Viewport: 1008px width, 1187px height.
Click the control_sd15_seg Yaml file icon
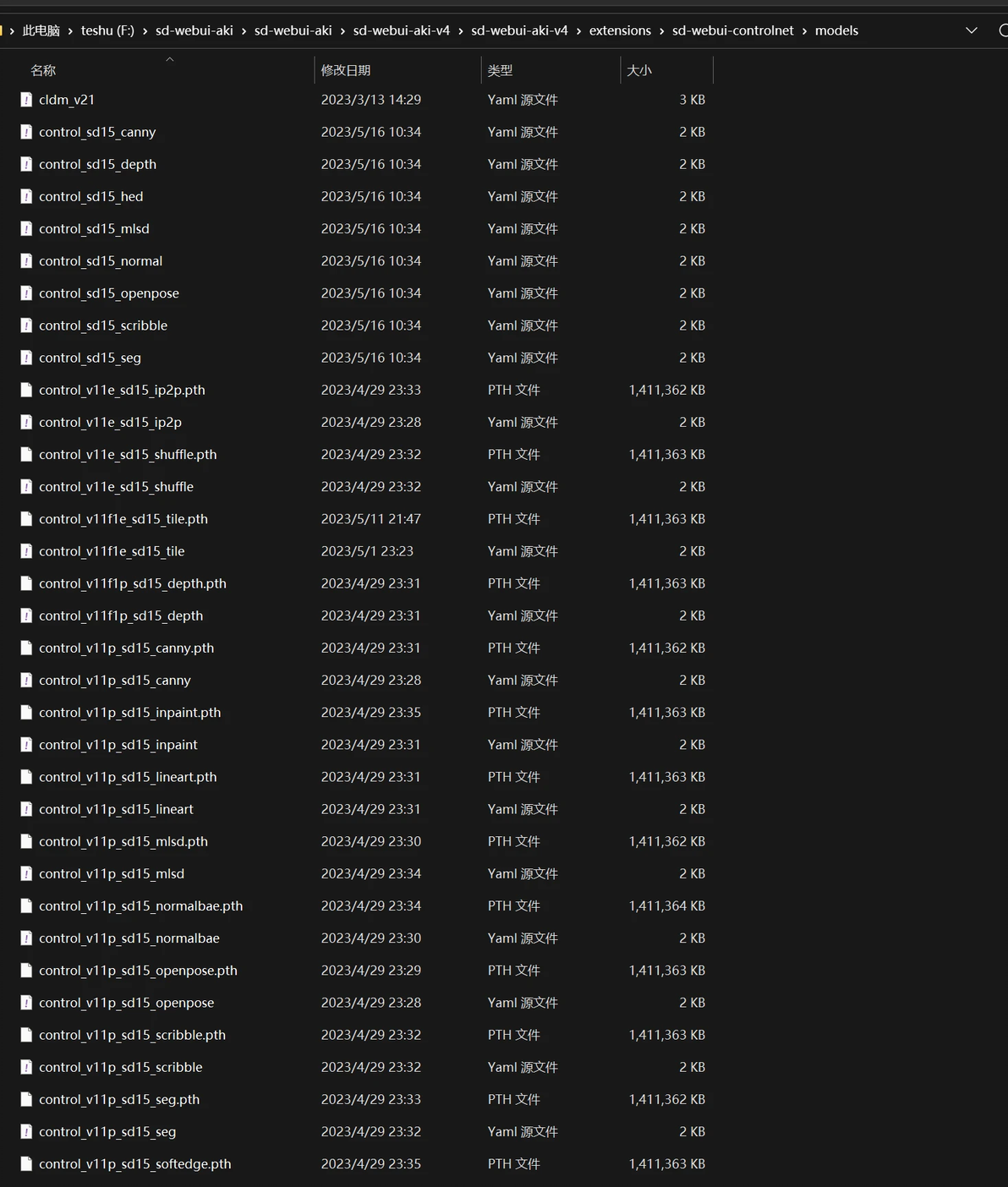click(x=26, y=358)
